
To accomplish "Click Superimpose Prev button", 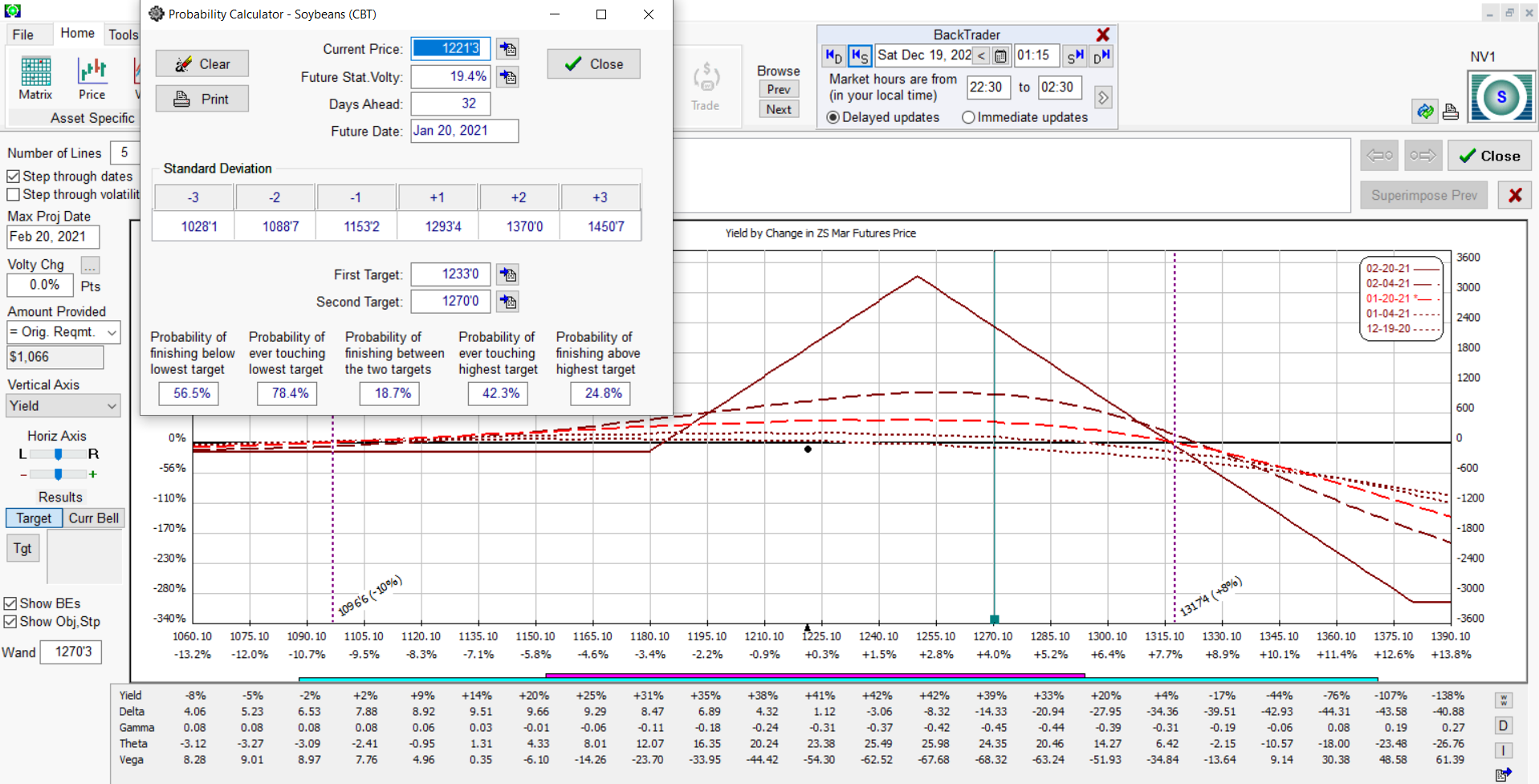I will pyautogui.click(x=1423, y=195).
